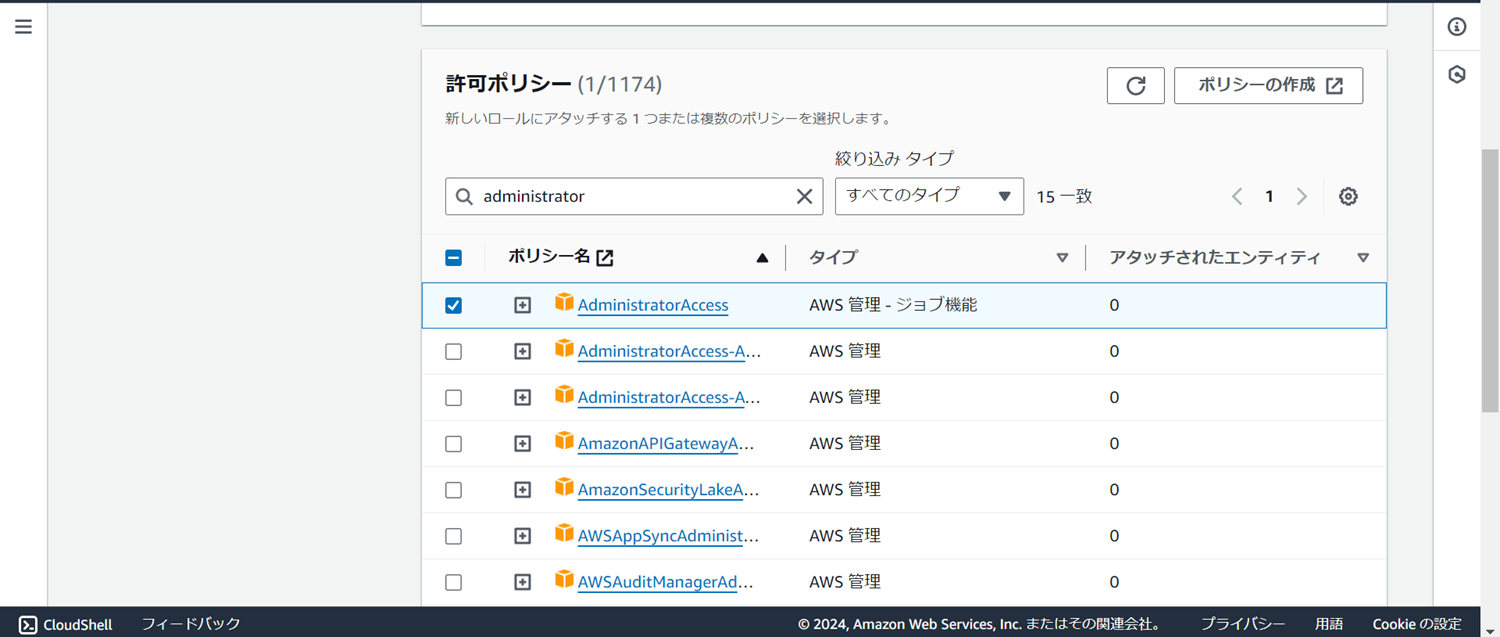Open the AWSAuditManagerAd… policy link
The width and height of the screenshot is (1500, 637).
pyautogui.click(x=666, y=582)
